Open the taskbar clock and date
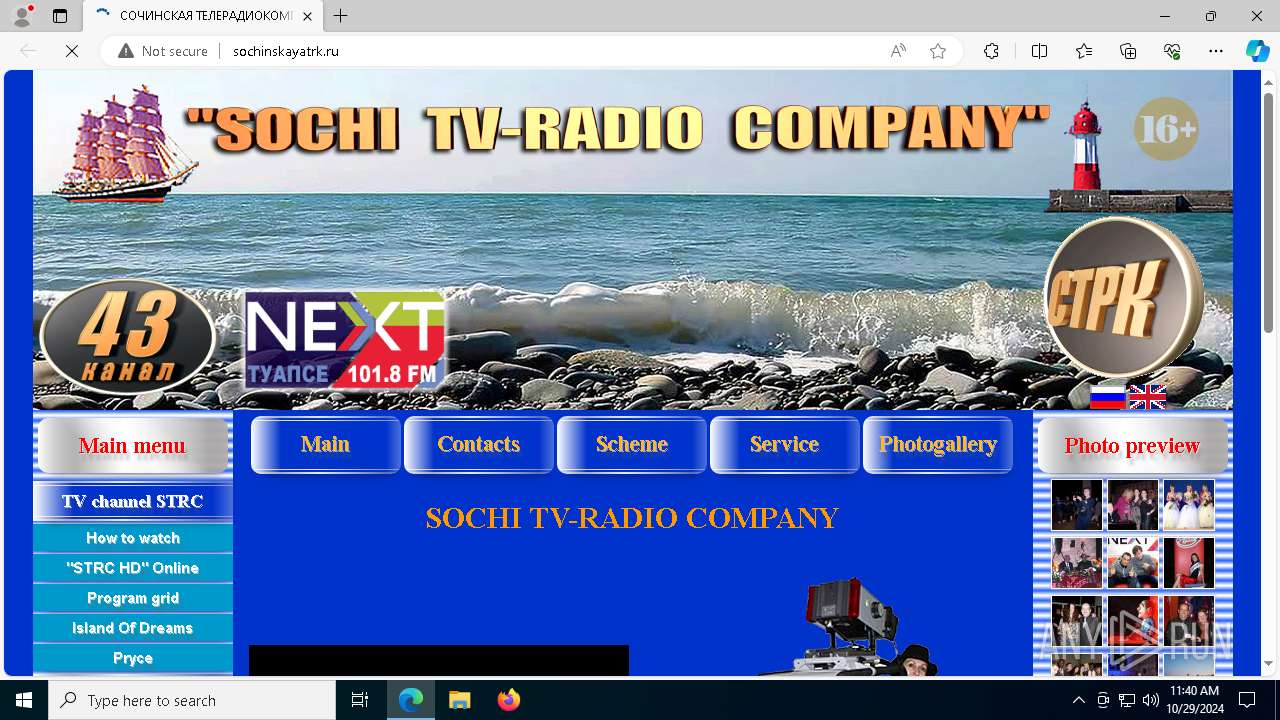The image size is (1280, 720). coord(1194,700)
